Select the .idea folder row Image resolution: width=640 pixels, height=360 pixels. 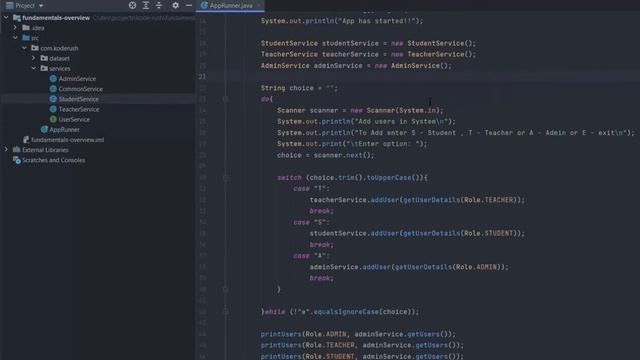click(x=98, y=28)
